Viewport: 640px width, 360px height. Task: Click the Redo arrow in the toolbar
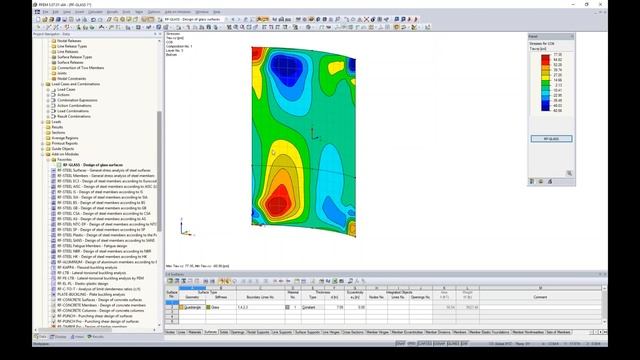click(x=100, y=19)
